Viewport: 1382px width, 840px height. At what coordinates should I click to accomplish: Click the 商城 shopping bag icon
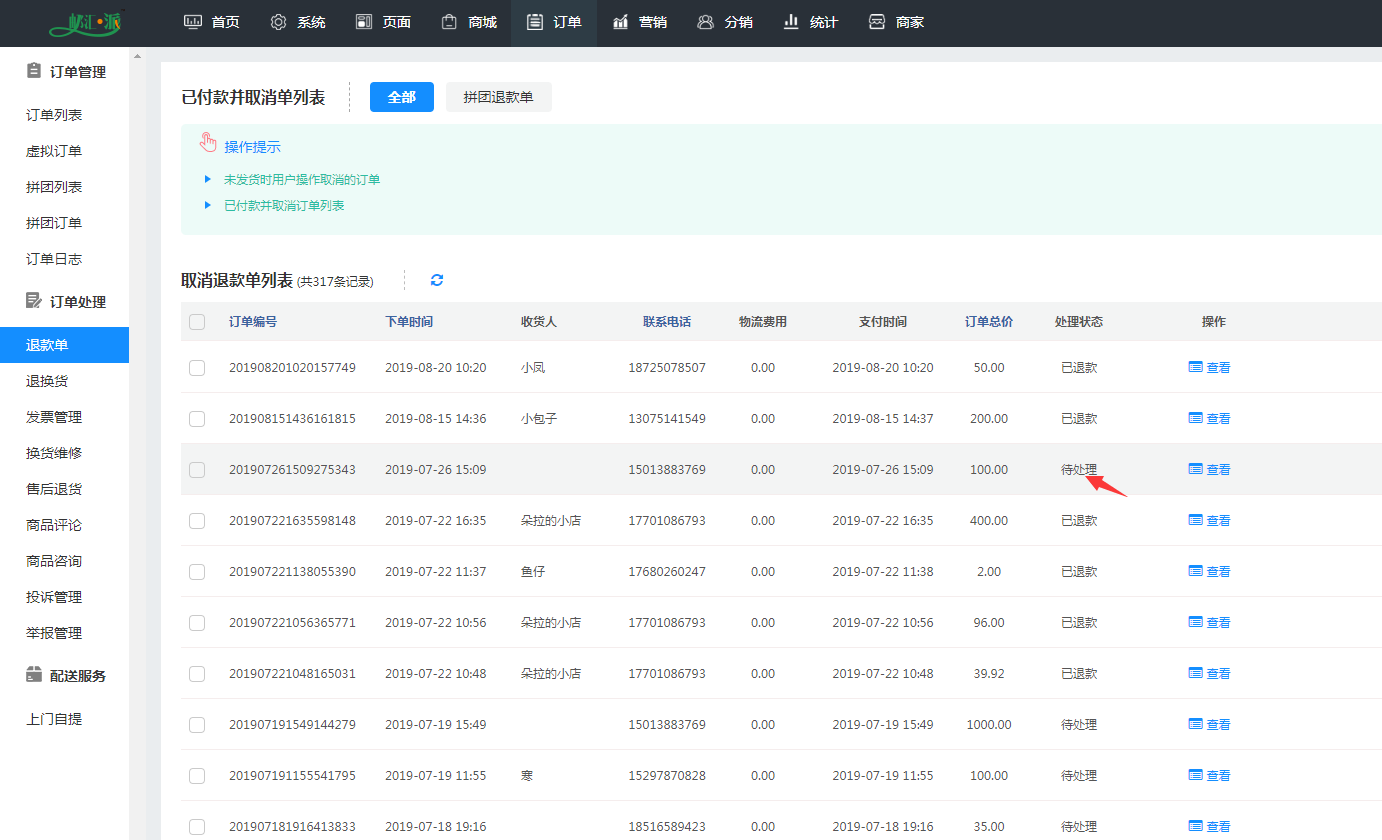(x=450, y=22)
